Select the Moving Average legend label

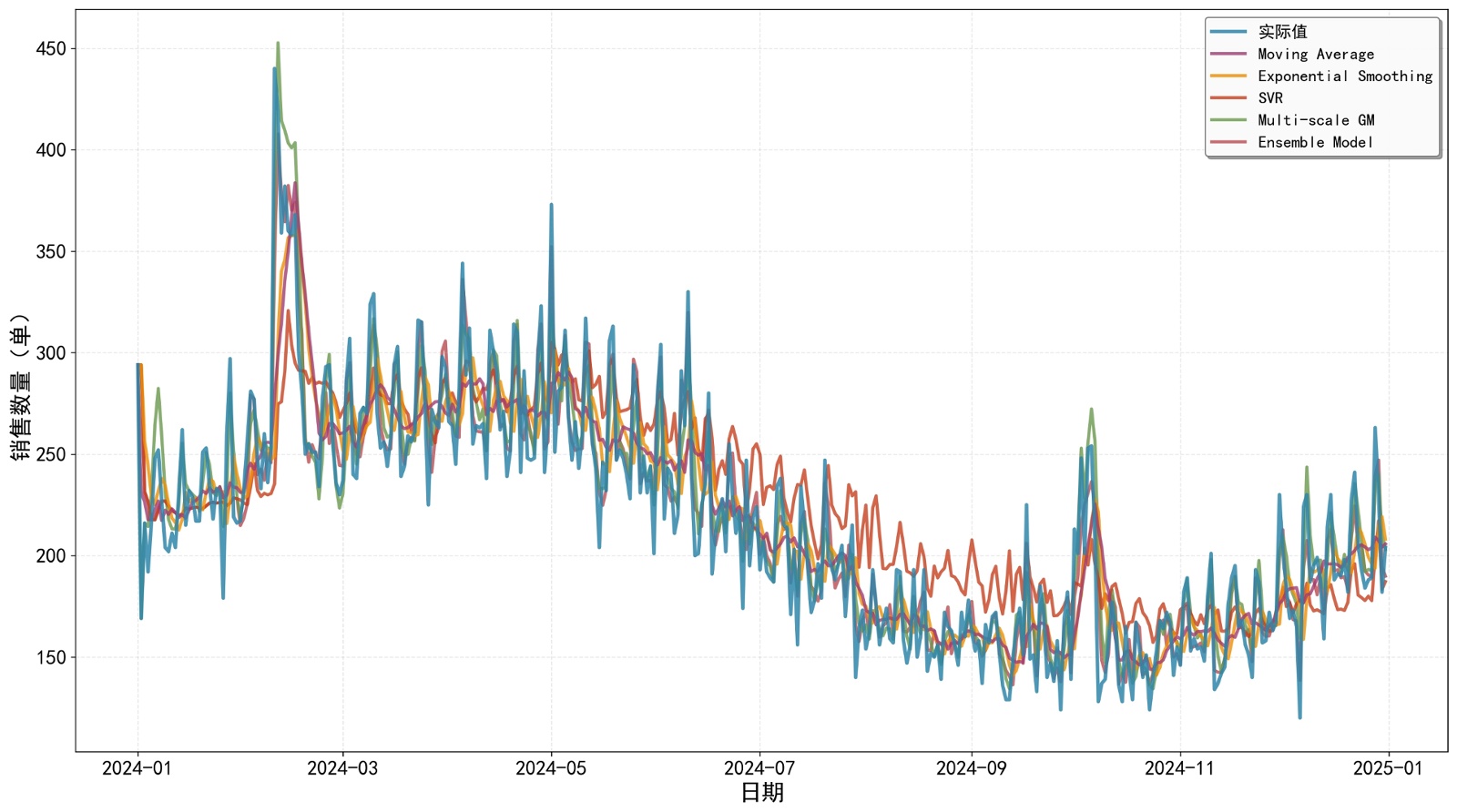tap(1316, 54)
